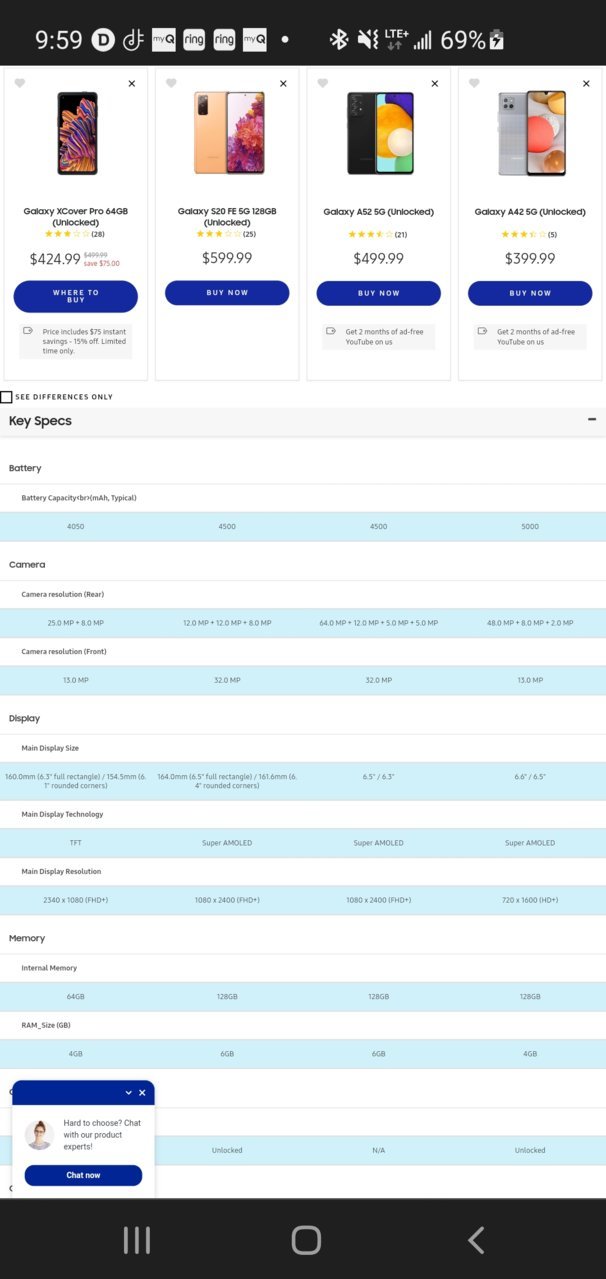View star rating reviews for S20 FE (25)
This screenshot has height=1279, width=606.
coord(227,234)
